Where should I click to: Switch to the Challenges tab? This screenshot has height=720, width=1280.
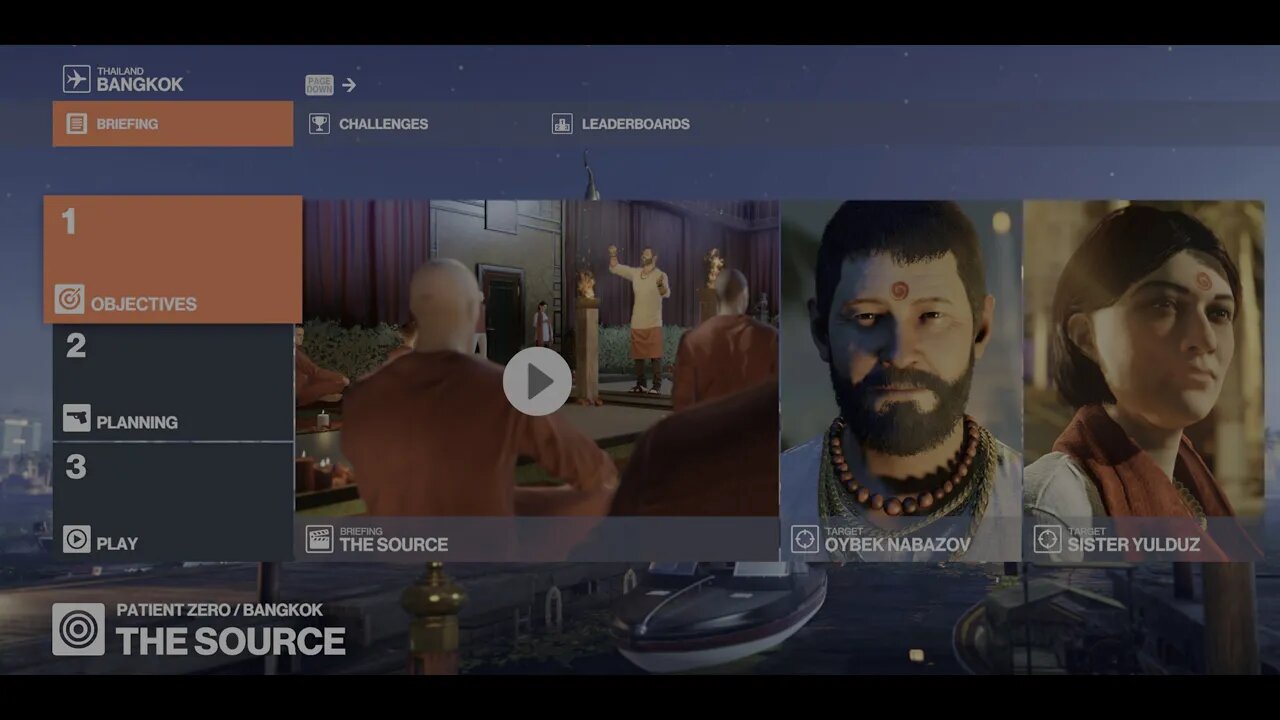pyautogui.click(x=415, y=124)
